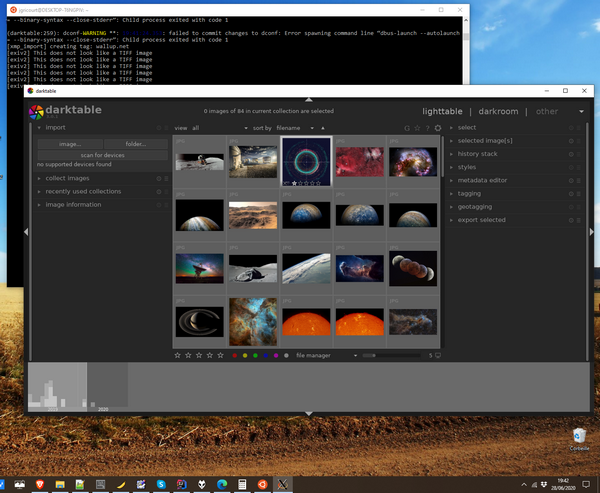Click the 2020 timeline segment

[x=108, y=387]
